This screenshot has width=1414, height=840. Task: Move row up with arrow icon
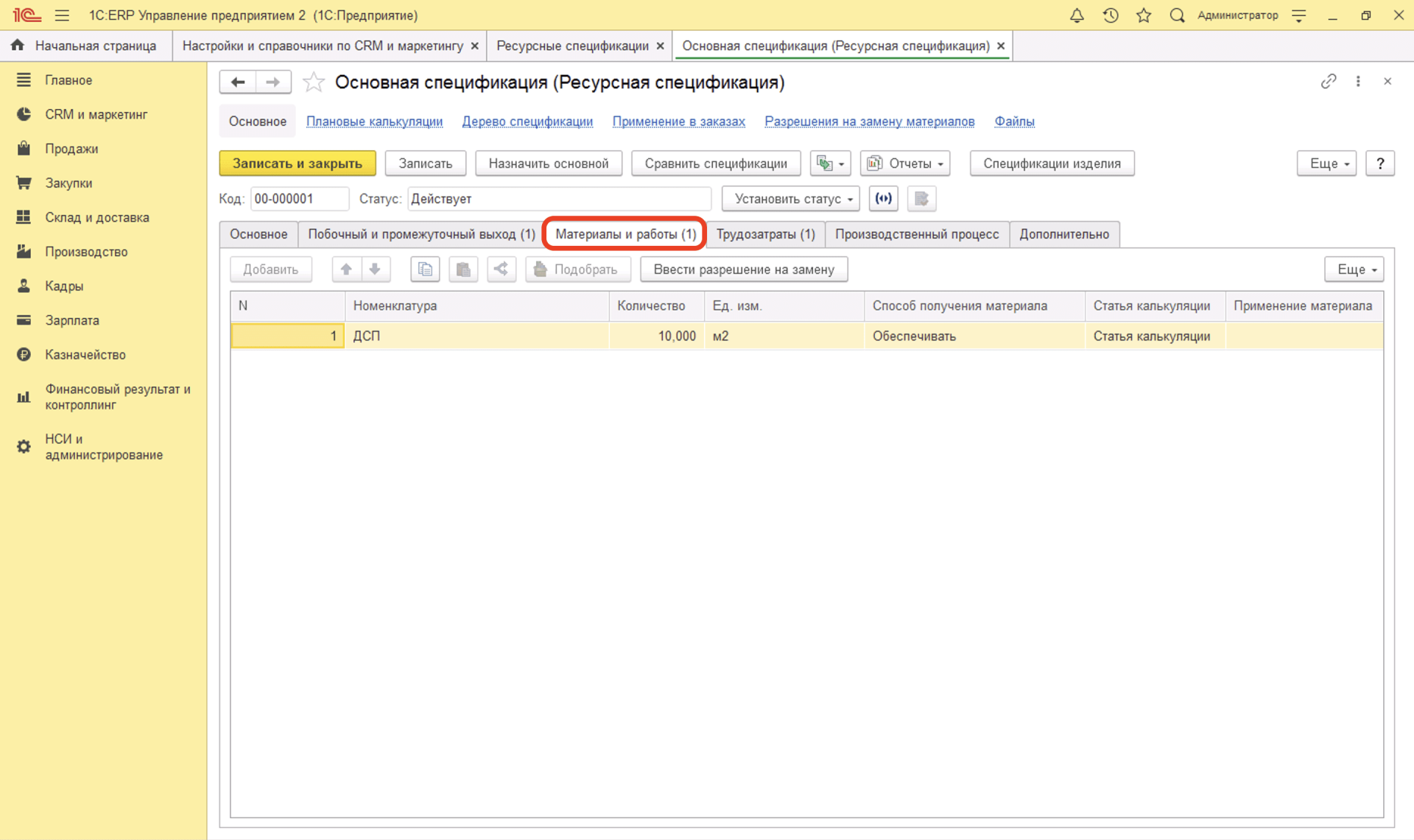(346, 269)
